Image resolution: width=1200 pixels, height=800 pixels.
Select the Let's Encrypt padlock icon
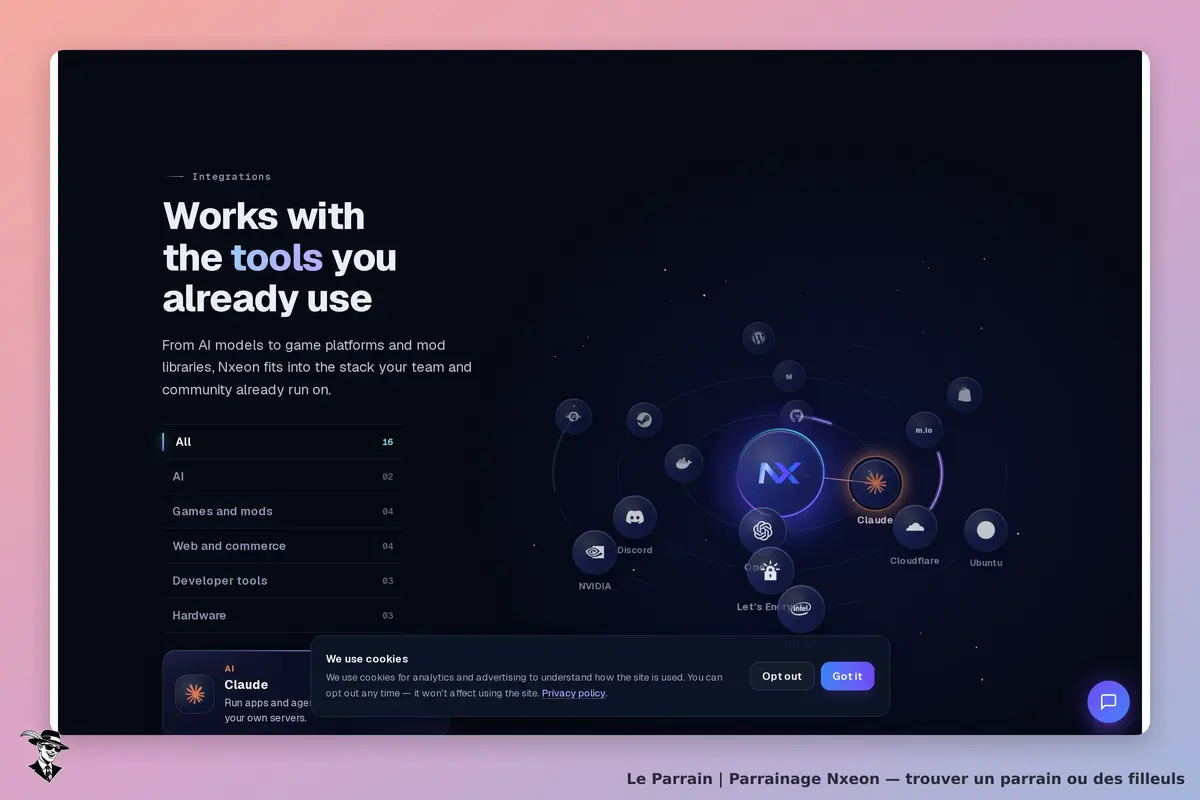pyautogui.click(x=770, y=571)
